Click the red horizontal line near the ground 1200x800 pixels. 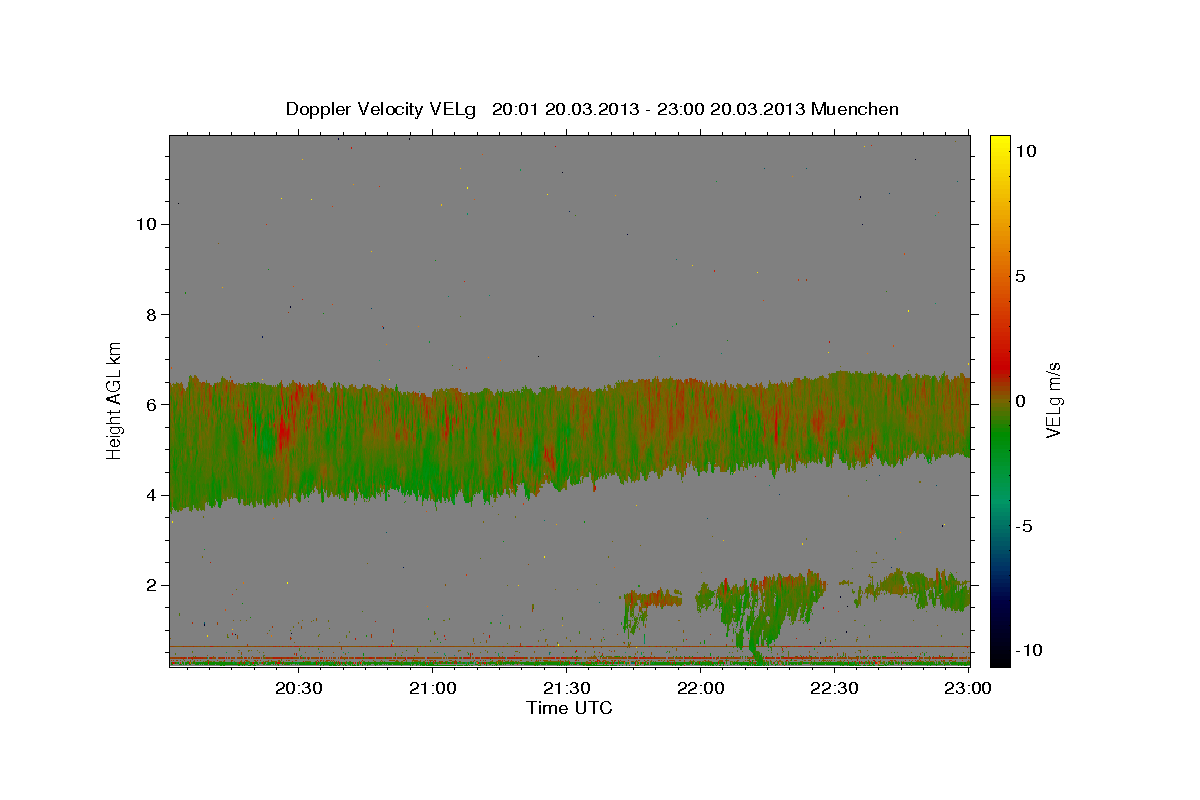(x=569, y=646)
